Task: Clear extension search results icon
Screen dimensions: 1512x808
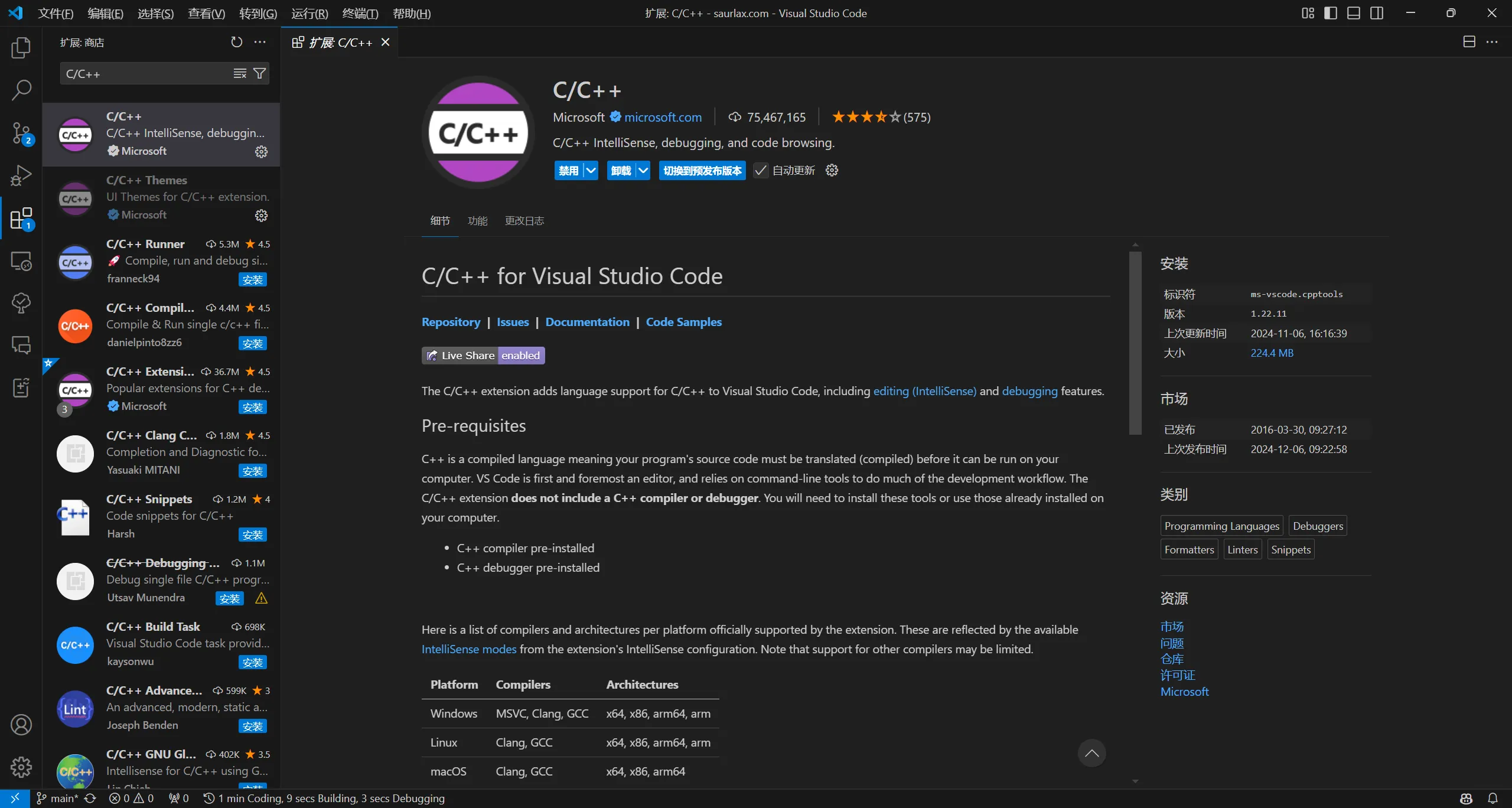Action: (240, 73)
